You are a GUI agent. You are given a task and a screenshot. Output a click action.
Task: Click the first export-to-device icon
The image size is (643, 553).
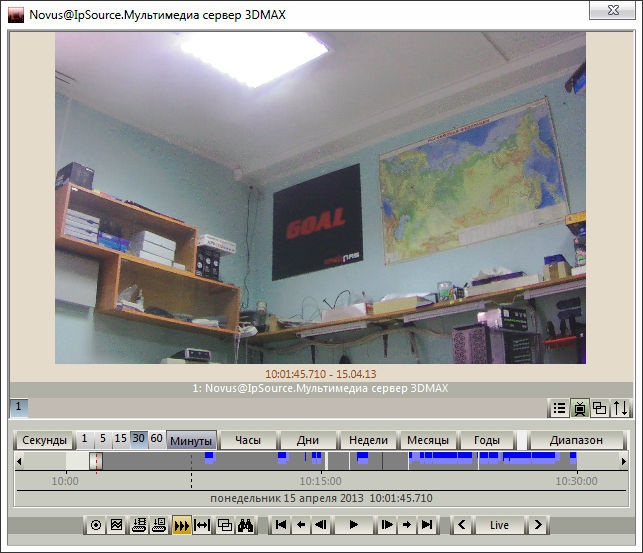[139, 525]
